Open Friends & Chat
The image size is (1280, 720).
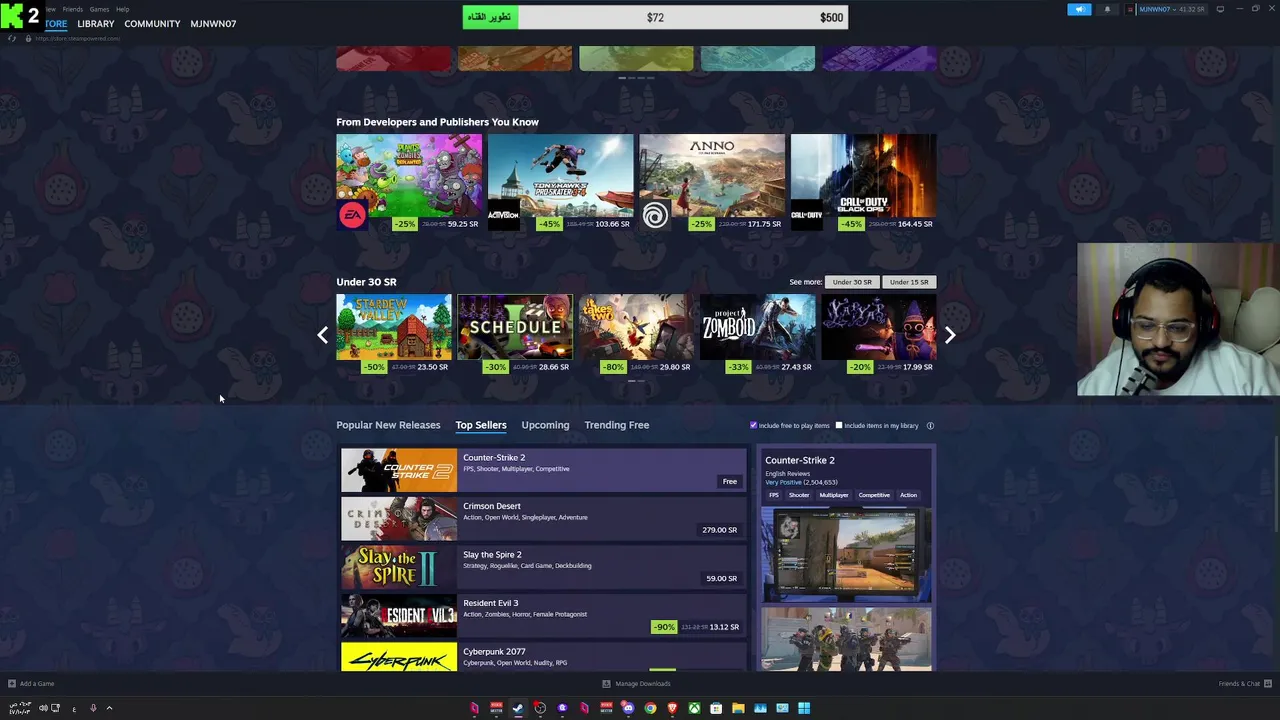1239,684
